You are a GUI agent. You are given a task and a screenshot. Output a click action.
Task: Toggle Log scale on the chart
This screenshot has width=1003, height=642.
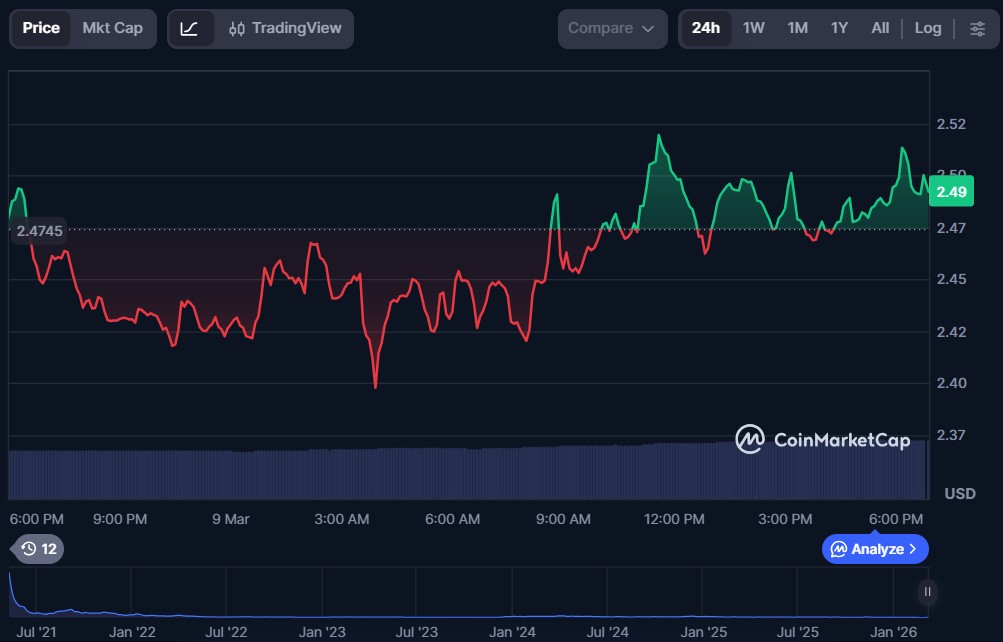click(927, 28)
